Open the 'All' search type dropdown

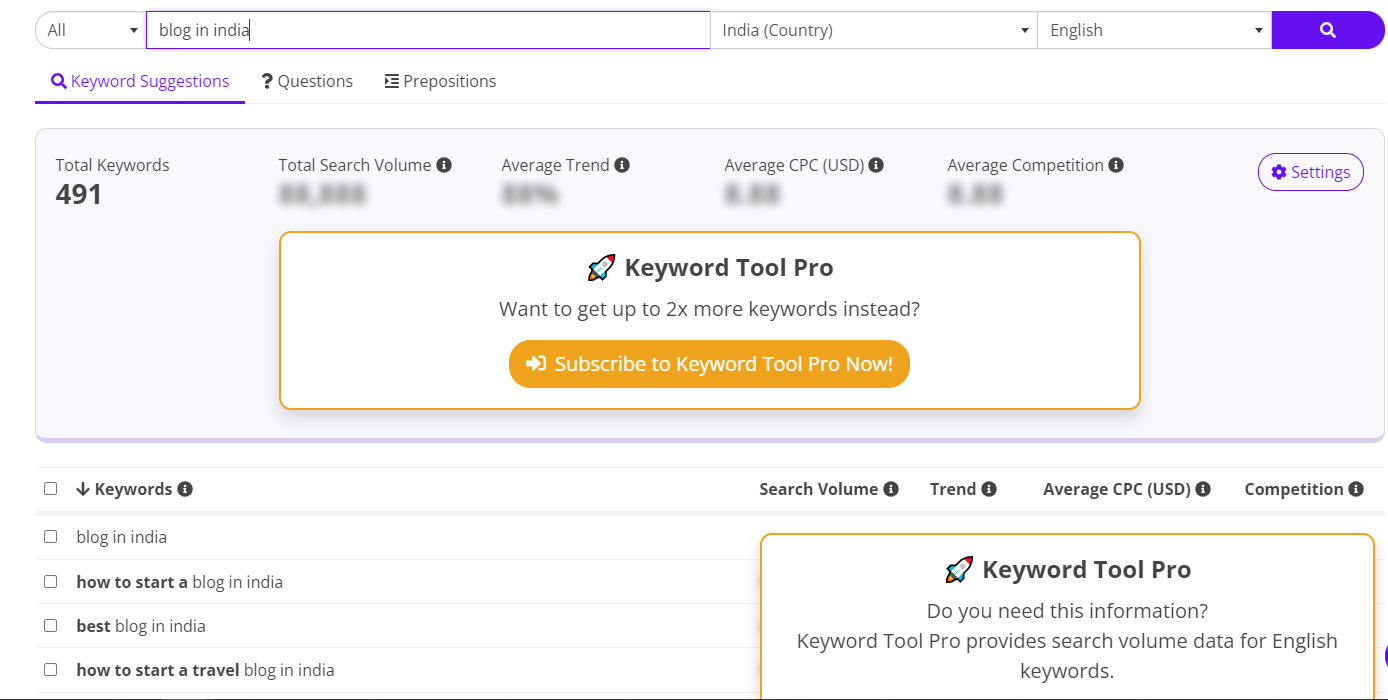coord(90,30)
